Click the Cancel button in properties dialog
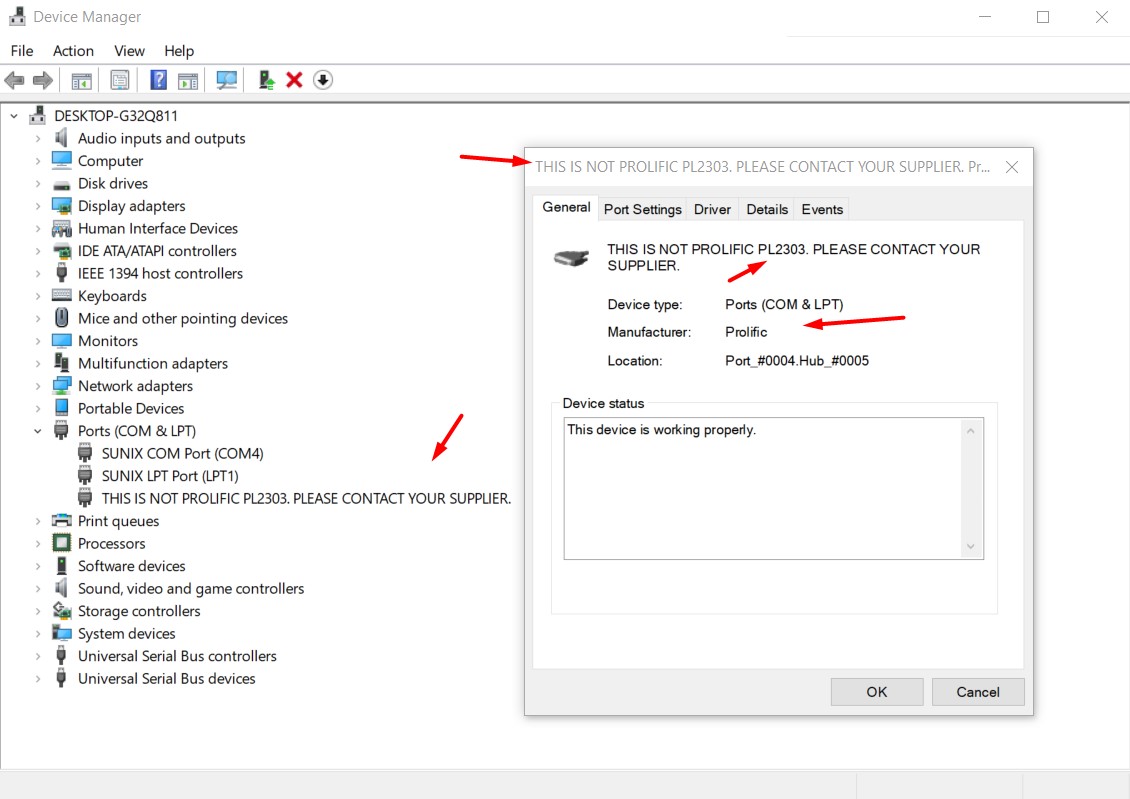The image size is (1130, 799). (x=977, y=692)
